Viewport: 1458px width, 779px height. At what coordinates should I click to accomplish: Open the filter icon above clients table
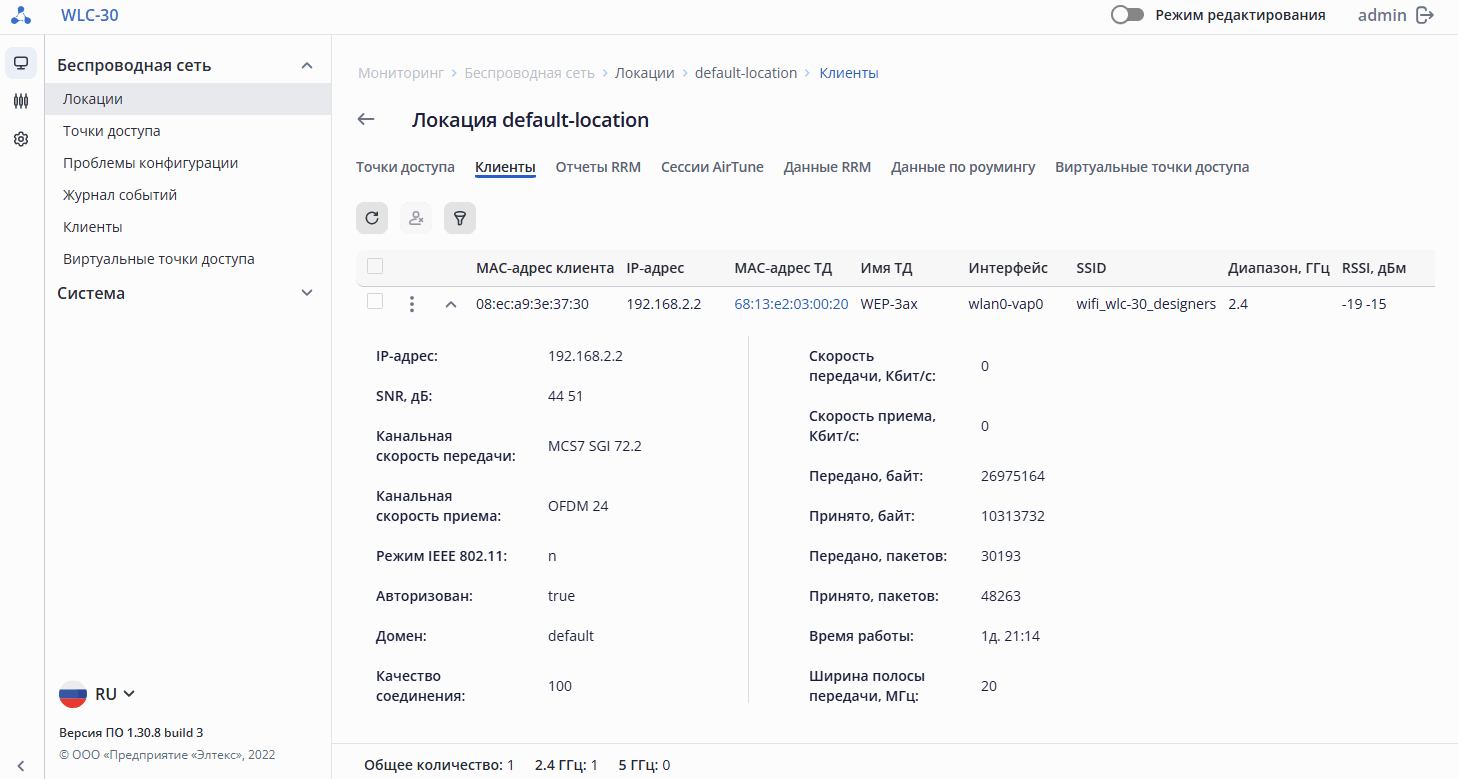(460, 218)
